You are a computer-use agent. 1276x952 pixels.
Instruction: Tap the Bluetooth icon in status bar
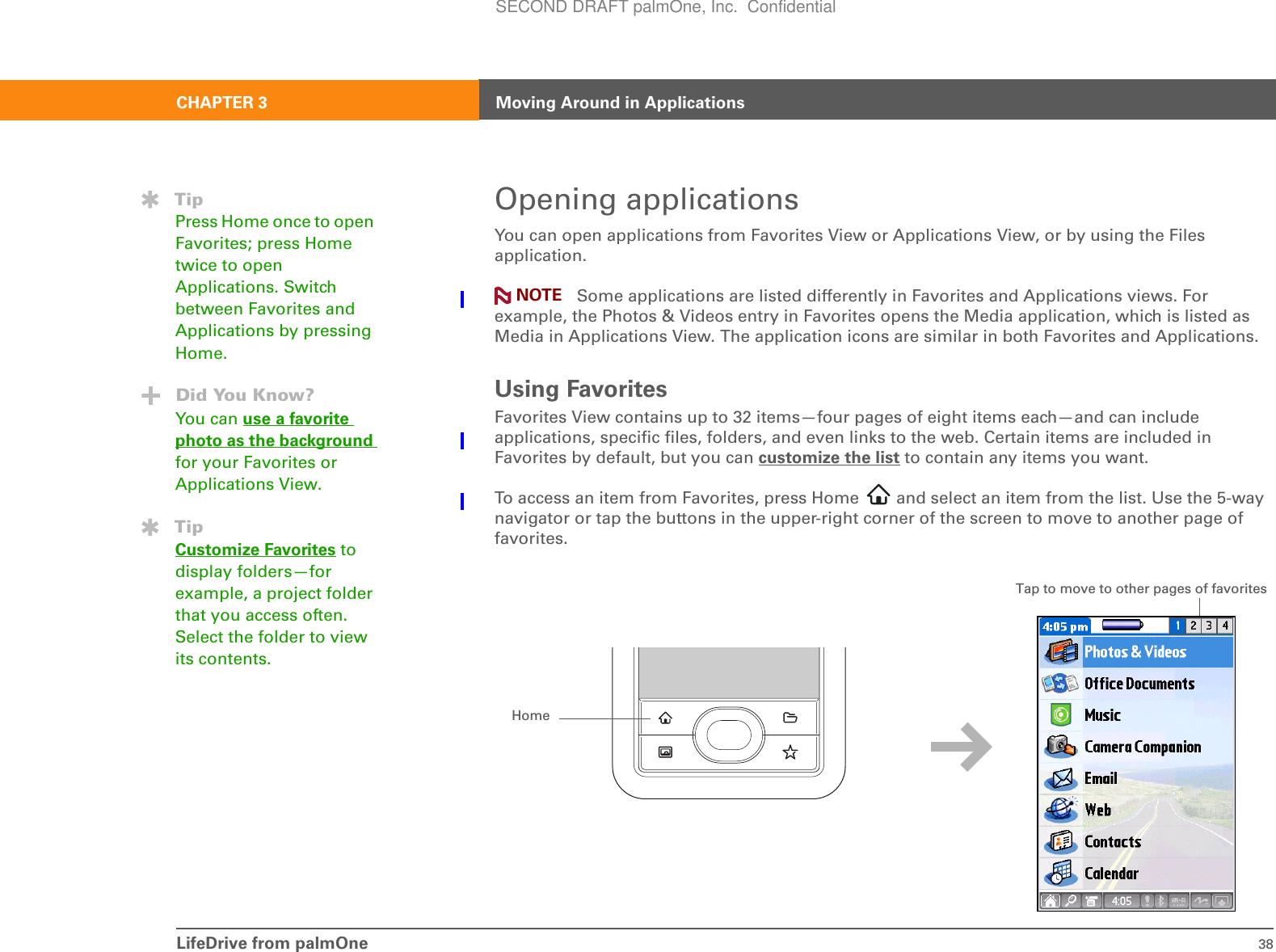(x=1161, y=900)
